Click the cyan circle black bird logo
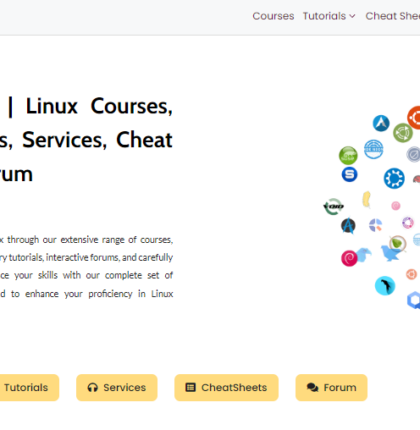This screenshot has height=430, width=420. (385, 286)
